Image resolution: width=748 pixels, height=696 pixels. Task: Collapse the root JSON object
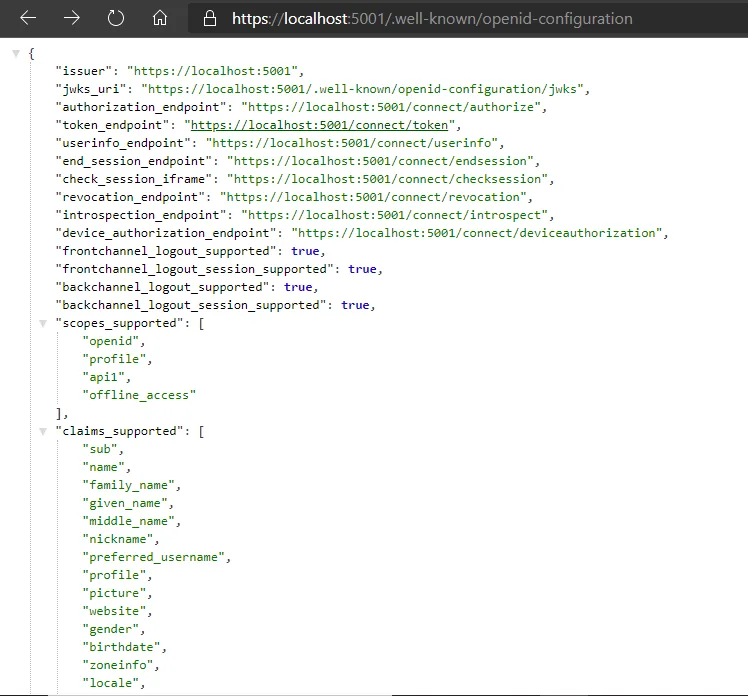pos(16,53)
